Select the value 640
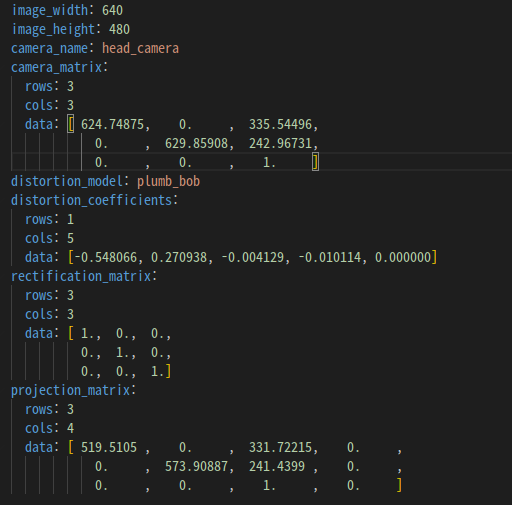512x505 pixels. [x=112, y=10]
